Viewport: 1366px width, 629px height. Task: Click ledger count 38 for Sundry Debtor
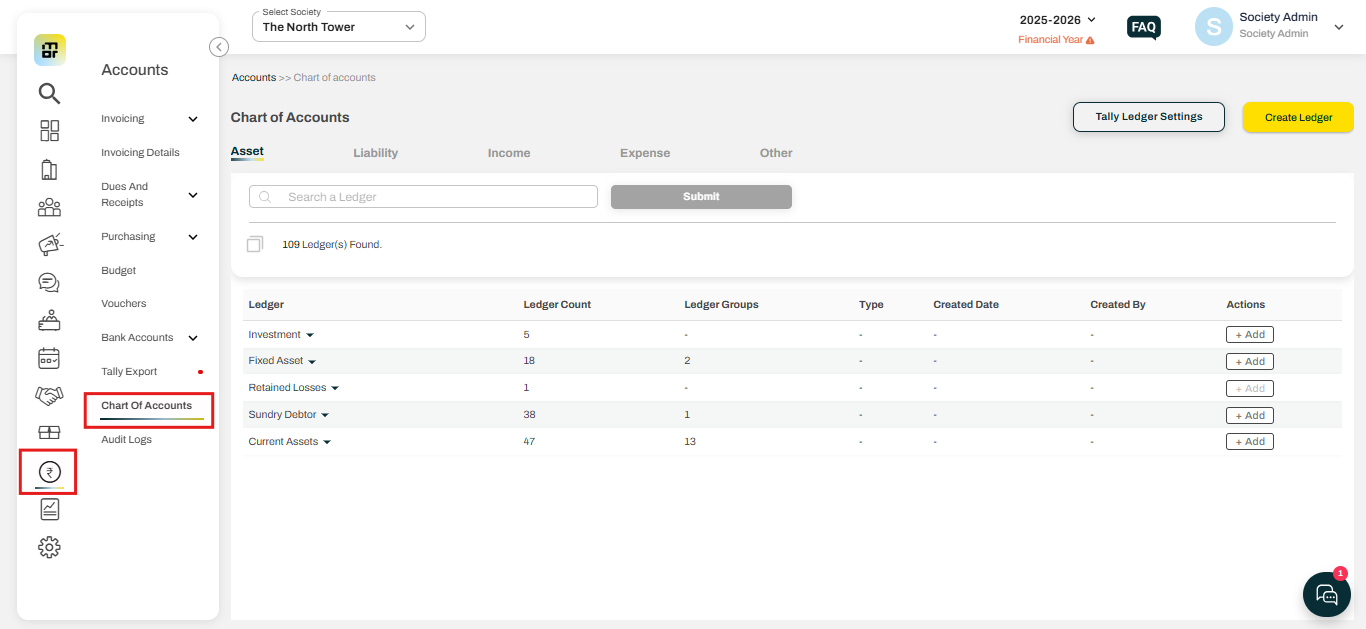529,415
